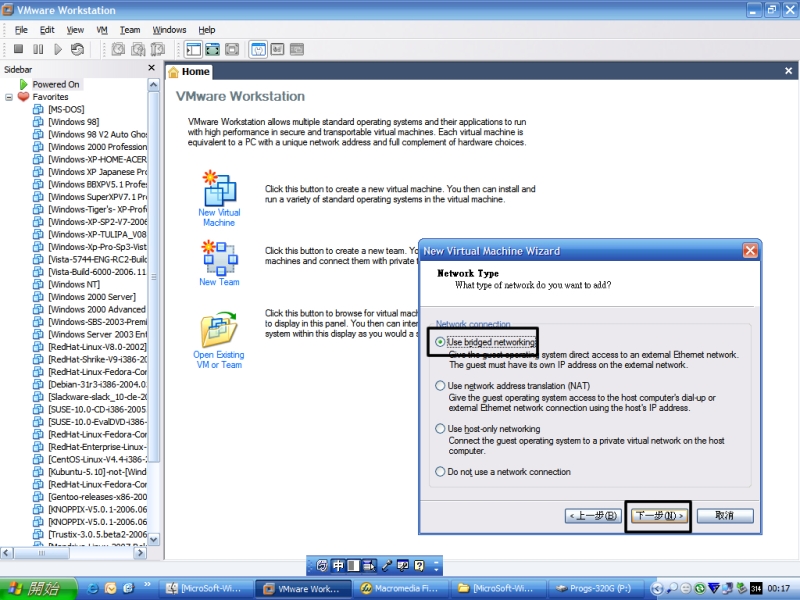Viewport: 800px width, 600px height.
Task: Click the New Team link text
Action: tap(219, 282)
